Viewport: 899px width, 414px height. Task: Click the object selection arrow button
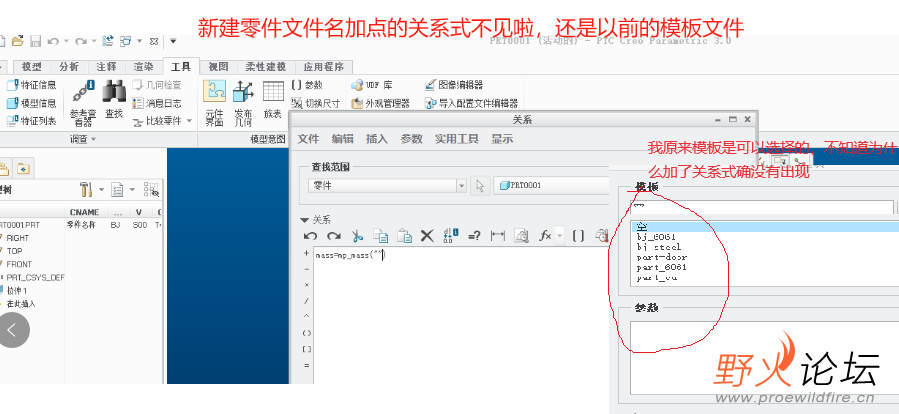(x=480, y=186)
